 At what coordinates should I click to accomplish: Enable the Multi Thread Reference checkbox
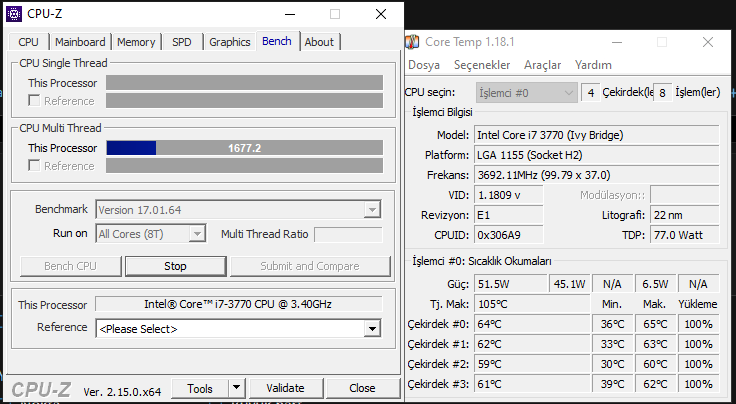point(34,166)
